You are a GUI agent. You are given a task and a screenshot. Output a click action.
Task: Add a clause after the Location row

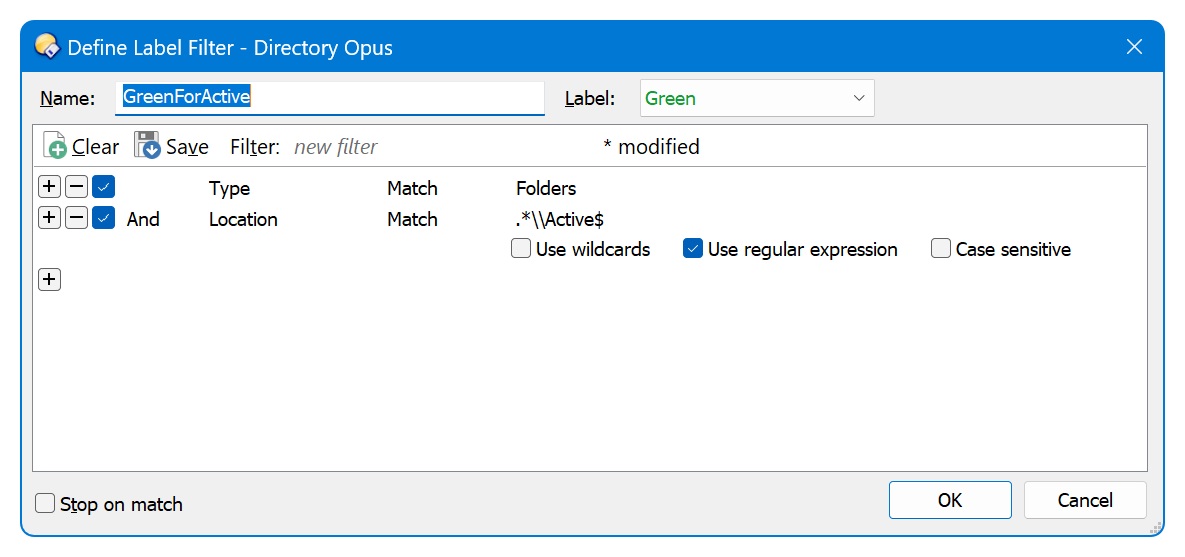pyautogui.click(x=48, y=218)
